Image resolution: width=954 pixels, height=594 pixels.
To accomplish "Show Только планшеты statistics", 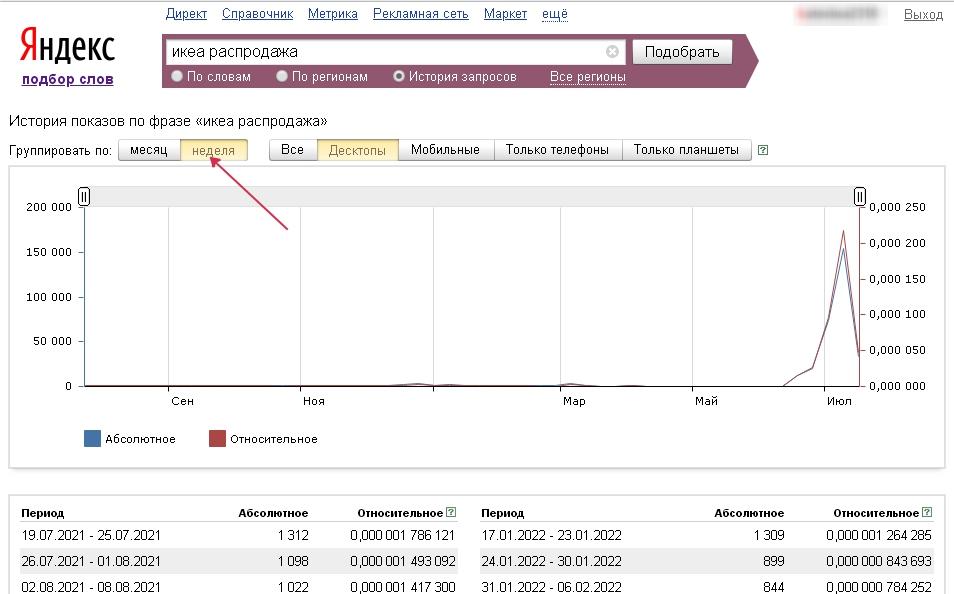I will click(686, 150).
